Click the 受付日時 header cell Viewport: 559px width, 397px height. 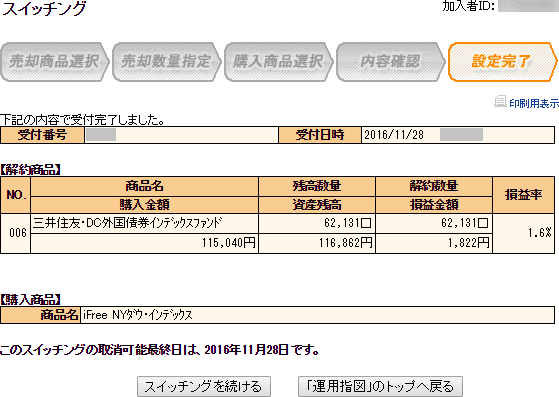point(320,135)
